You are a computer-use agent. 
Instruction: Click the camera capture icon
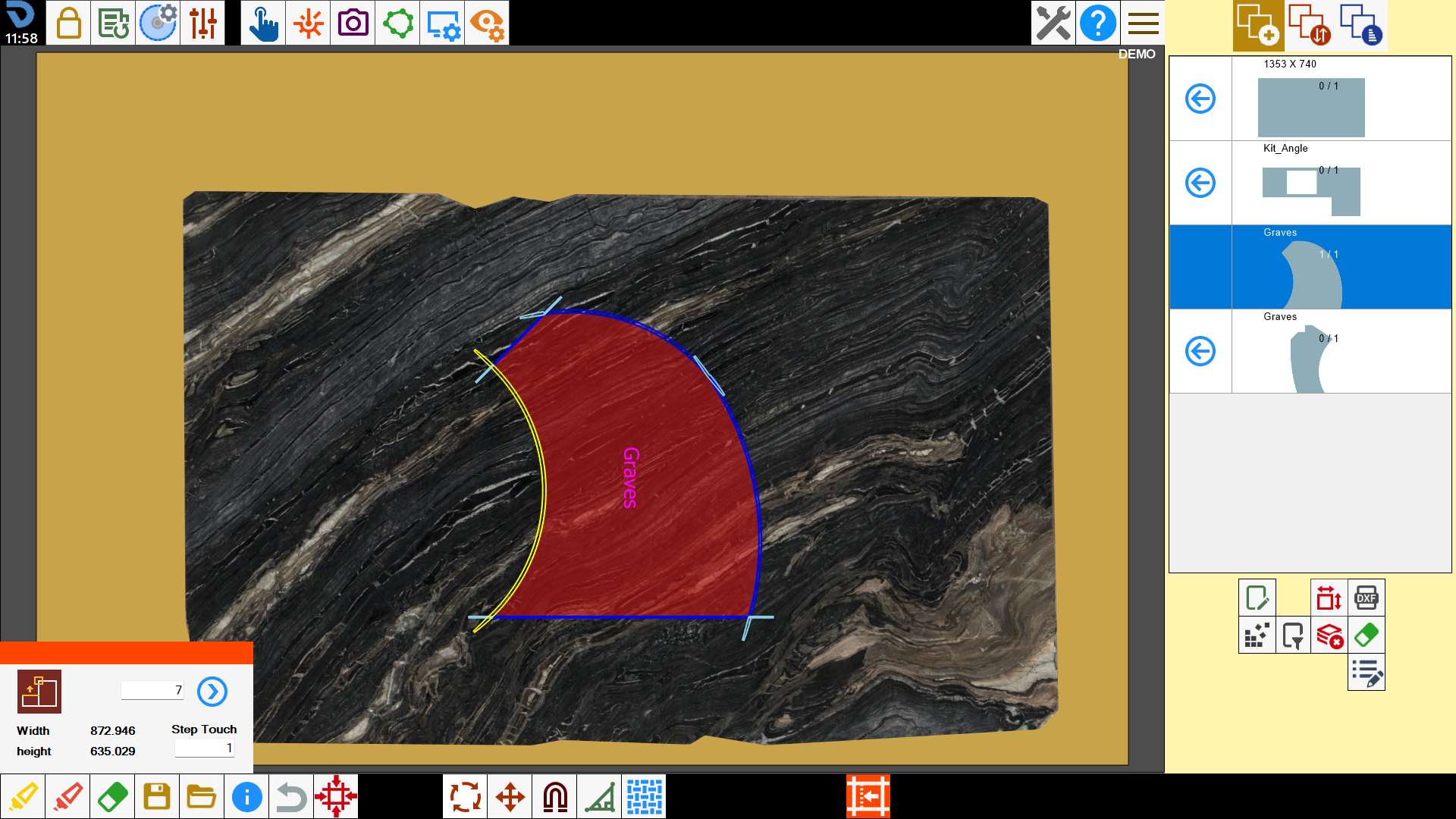353,23
